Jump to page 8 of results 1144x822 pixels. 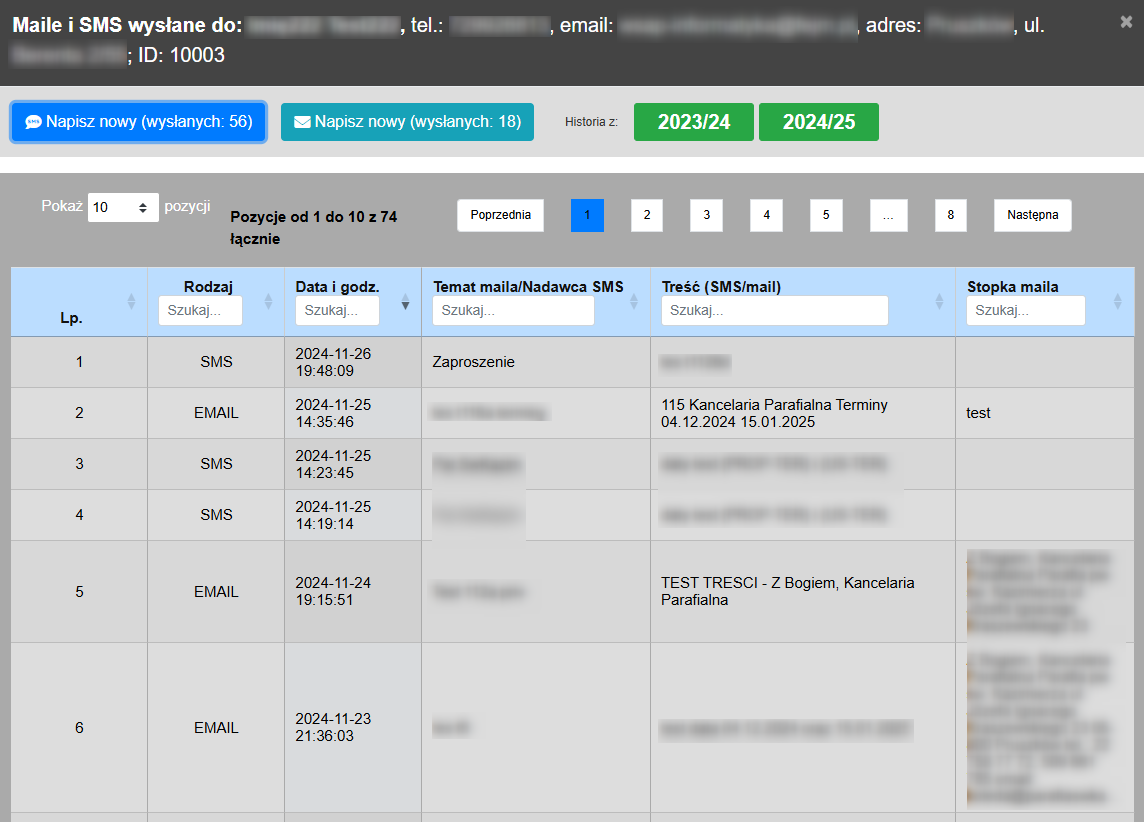tap(950, 215)
